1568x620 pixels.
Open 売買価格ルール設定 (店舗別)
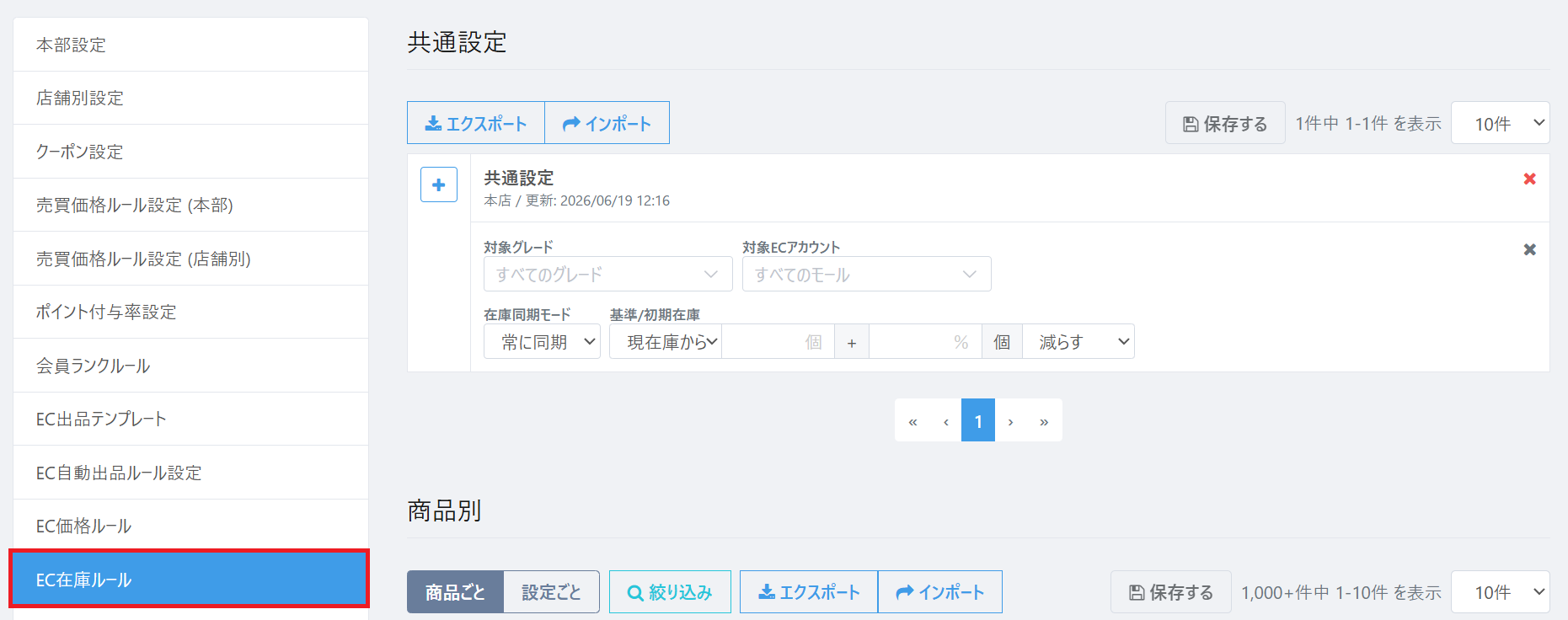[190, 259]
